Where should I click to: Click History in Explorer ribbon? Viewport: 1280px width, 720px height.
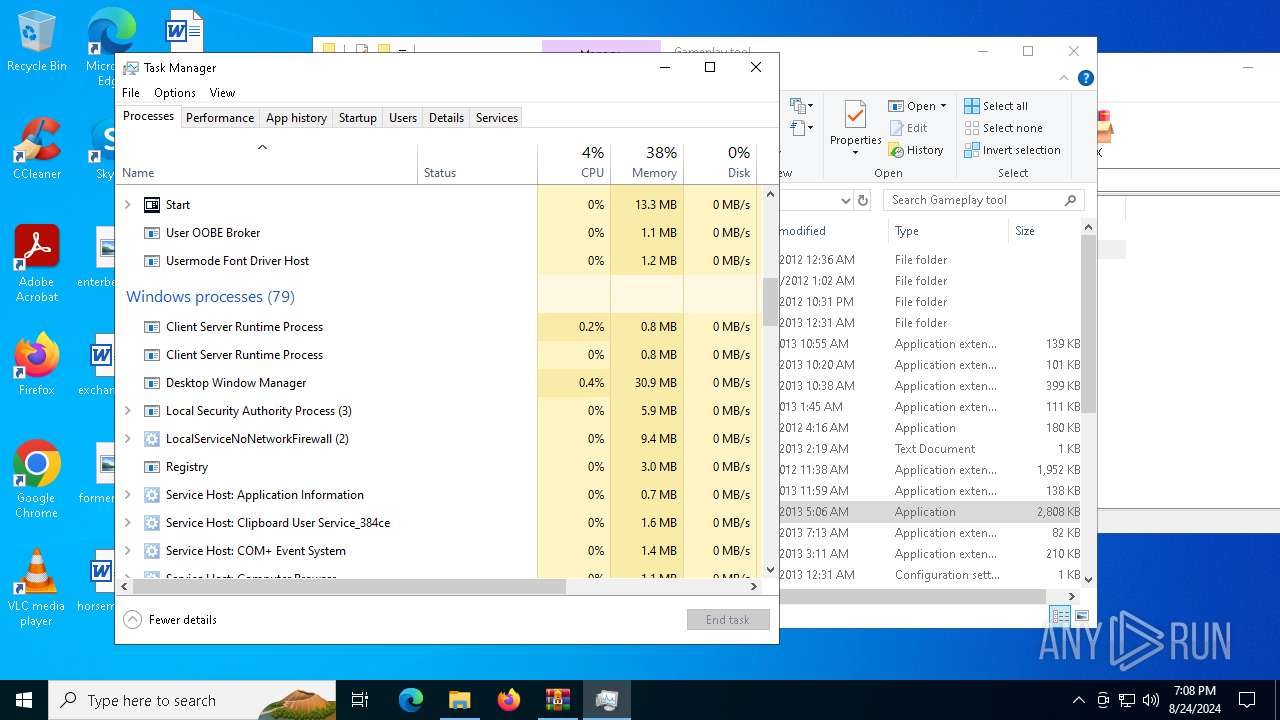coord(915,150)
